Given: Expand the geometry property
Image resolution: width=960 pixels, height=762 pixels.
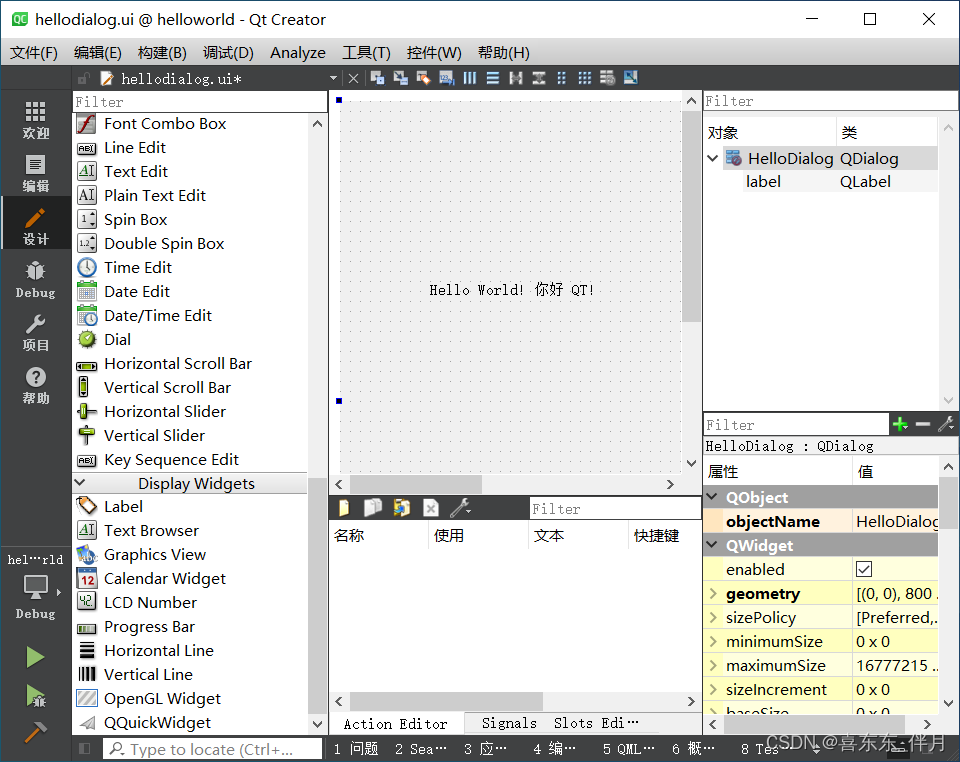Looking at the screenshot, I should click(x=713, y=593).
